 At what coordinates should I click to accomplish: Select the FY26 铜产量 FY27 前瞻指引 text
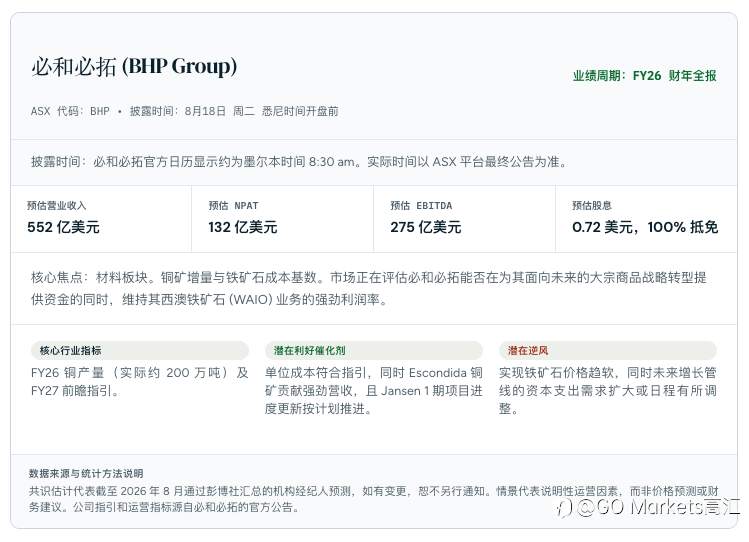coord(139,382)
